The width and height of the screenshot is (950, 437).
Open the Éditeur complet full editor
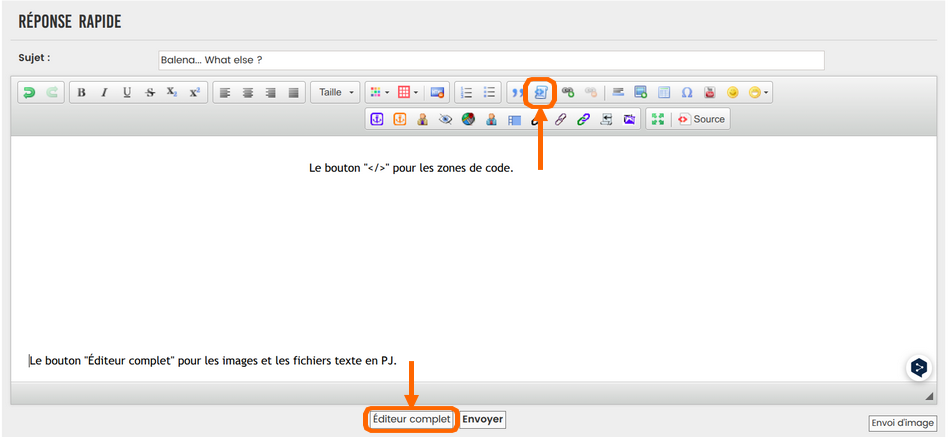[x=411, y=420]
